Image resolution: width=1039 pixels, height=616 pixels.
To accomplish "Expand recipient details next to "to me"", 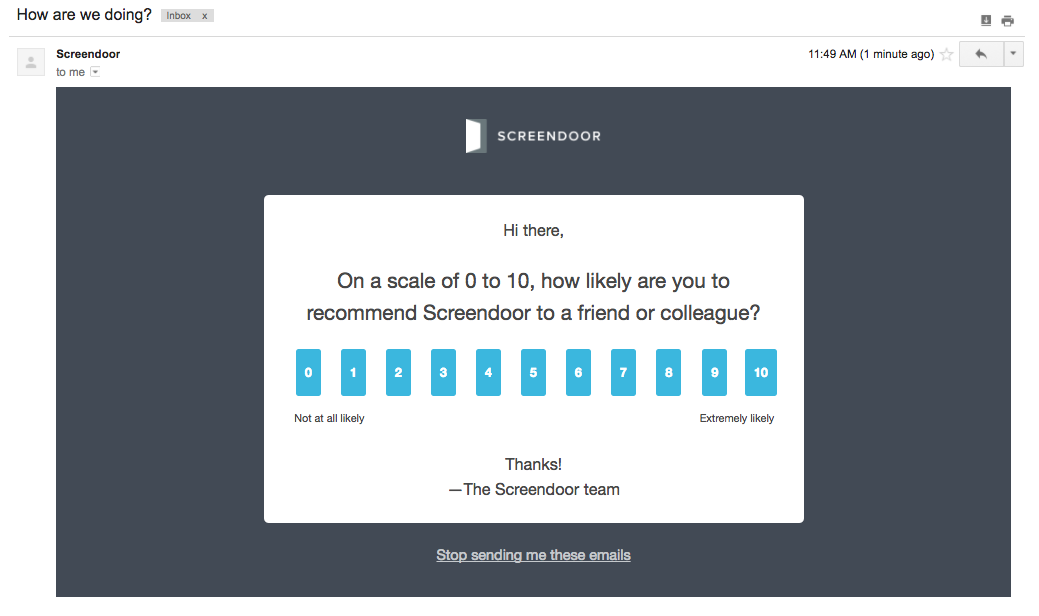I will click(x=95, y=72).
